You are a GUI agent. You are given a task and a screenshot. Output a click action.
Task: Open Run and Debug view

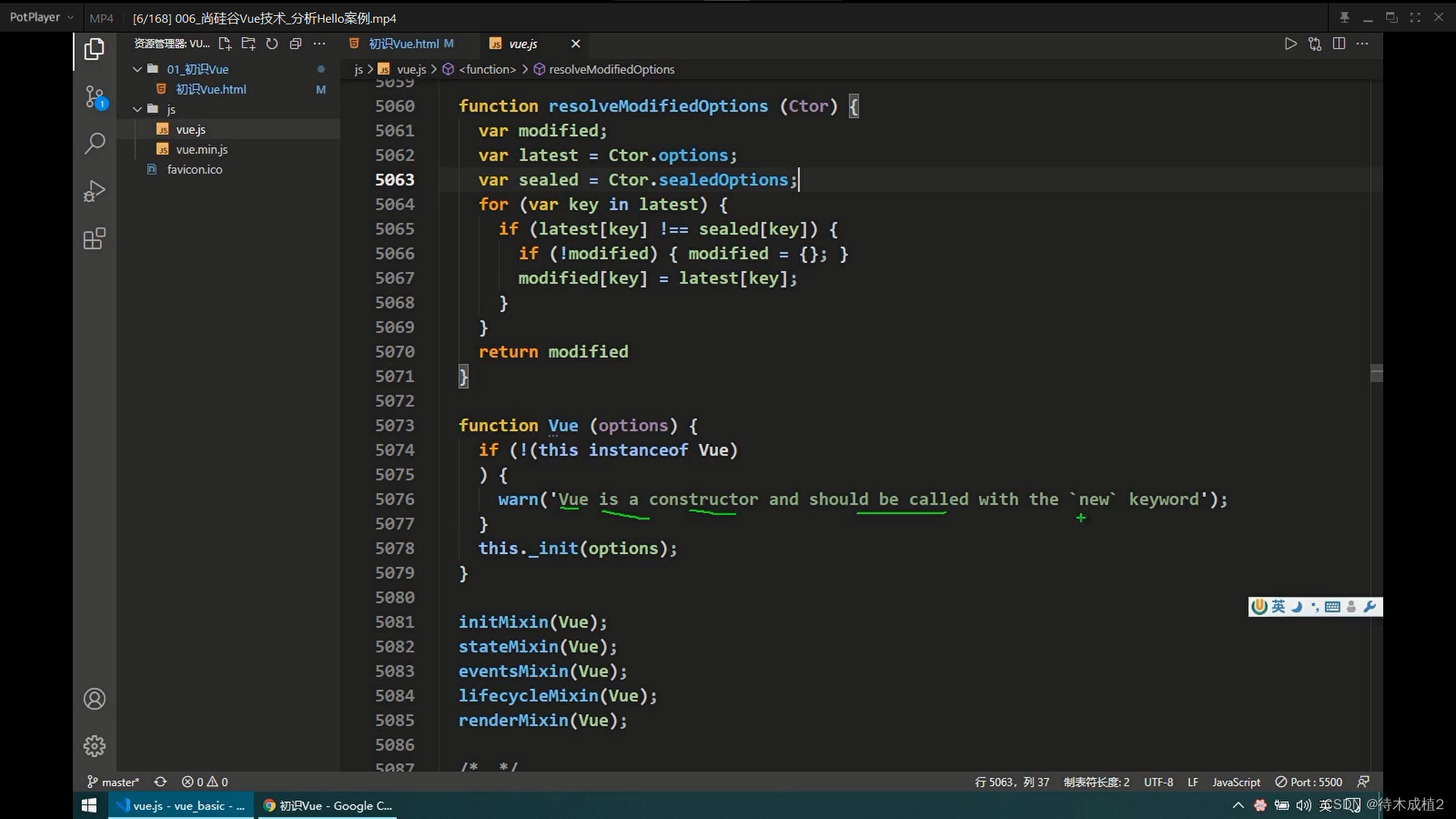pyautogui.click(x=94, y=190)
